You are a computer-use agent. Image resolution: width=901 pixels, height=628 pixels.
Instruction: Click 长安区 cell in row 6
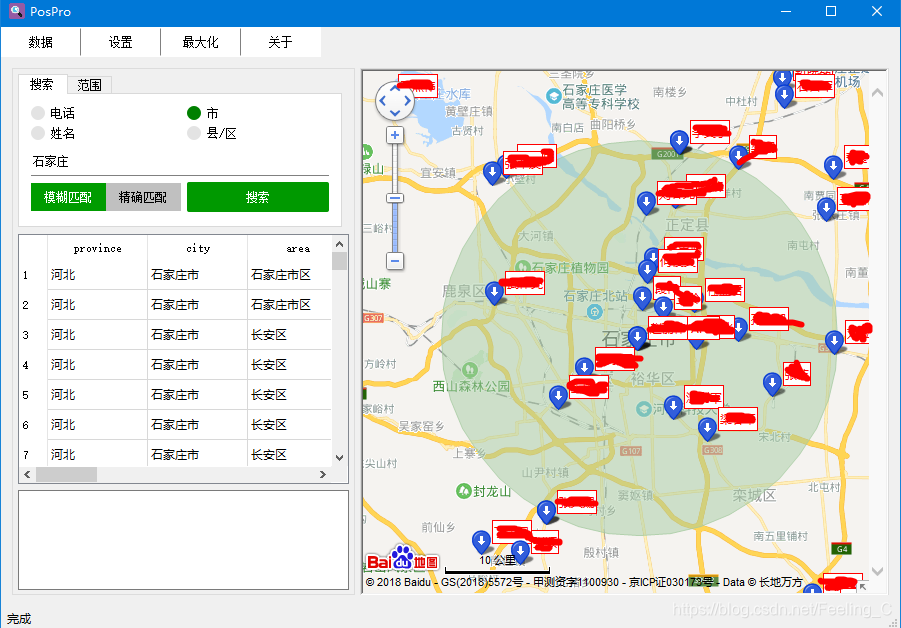(290, 425)
